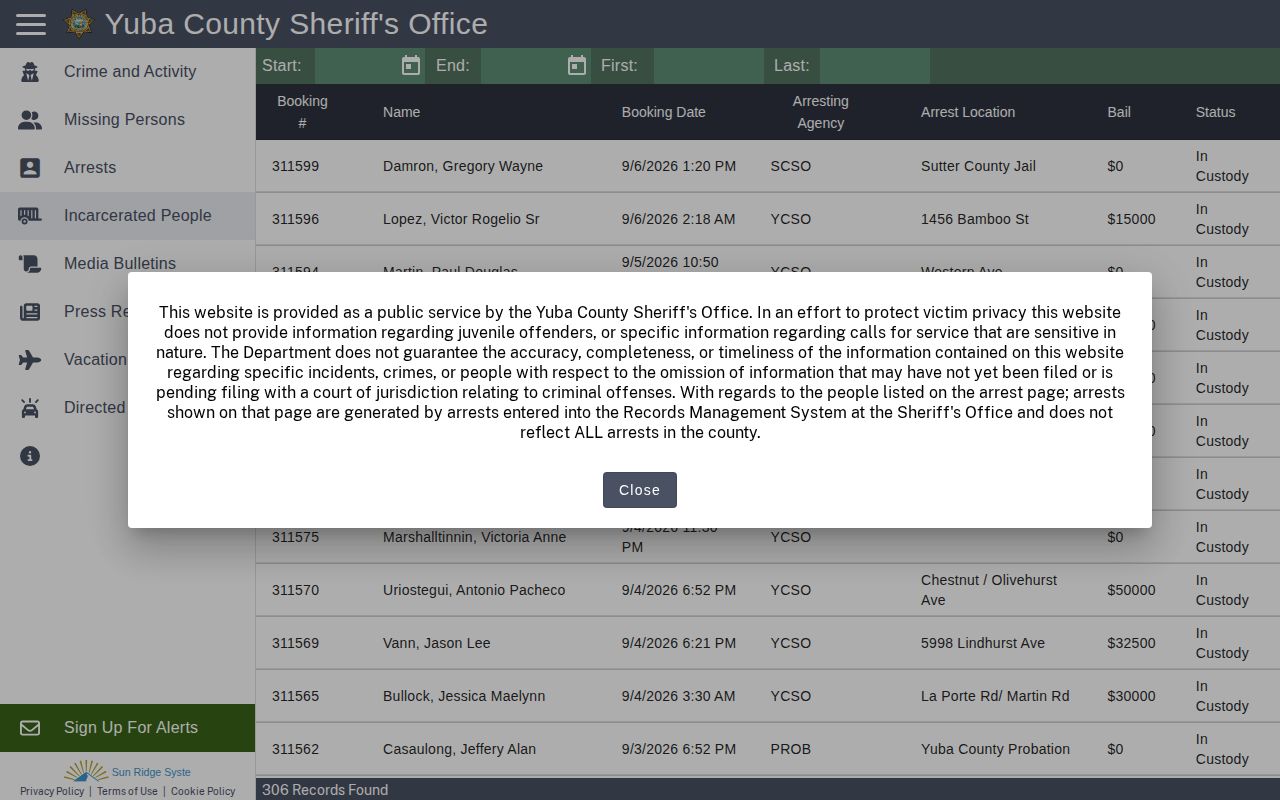Click booking number 311596
1280x800 pixels.
point(295,219)
